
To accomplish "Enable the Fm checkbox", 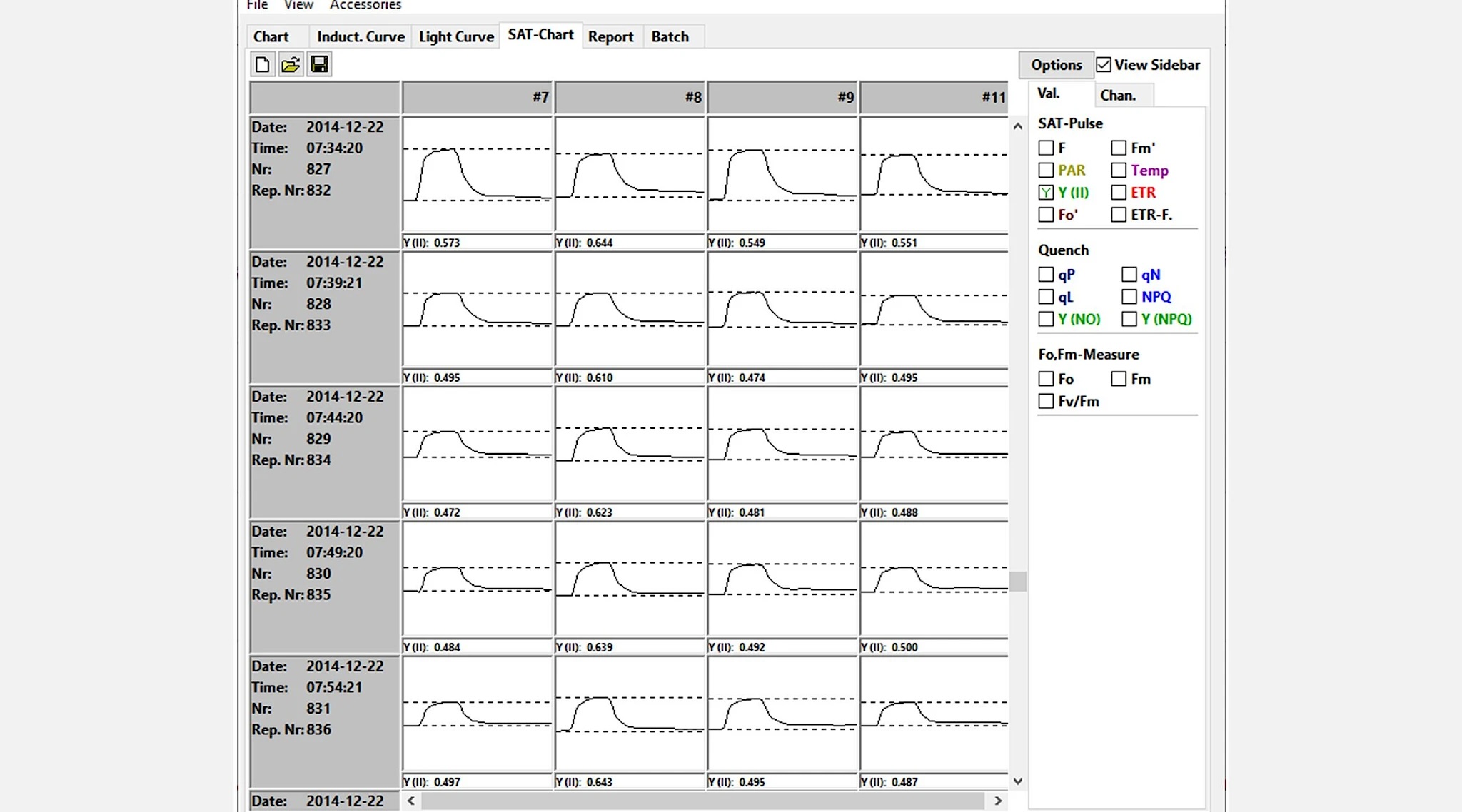I will (1119, 378).
